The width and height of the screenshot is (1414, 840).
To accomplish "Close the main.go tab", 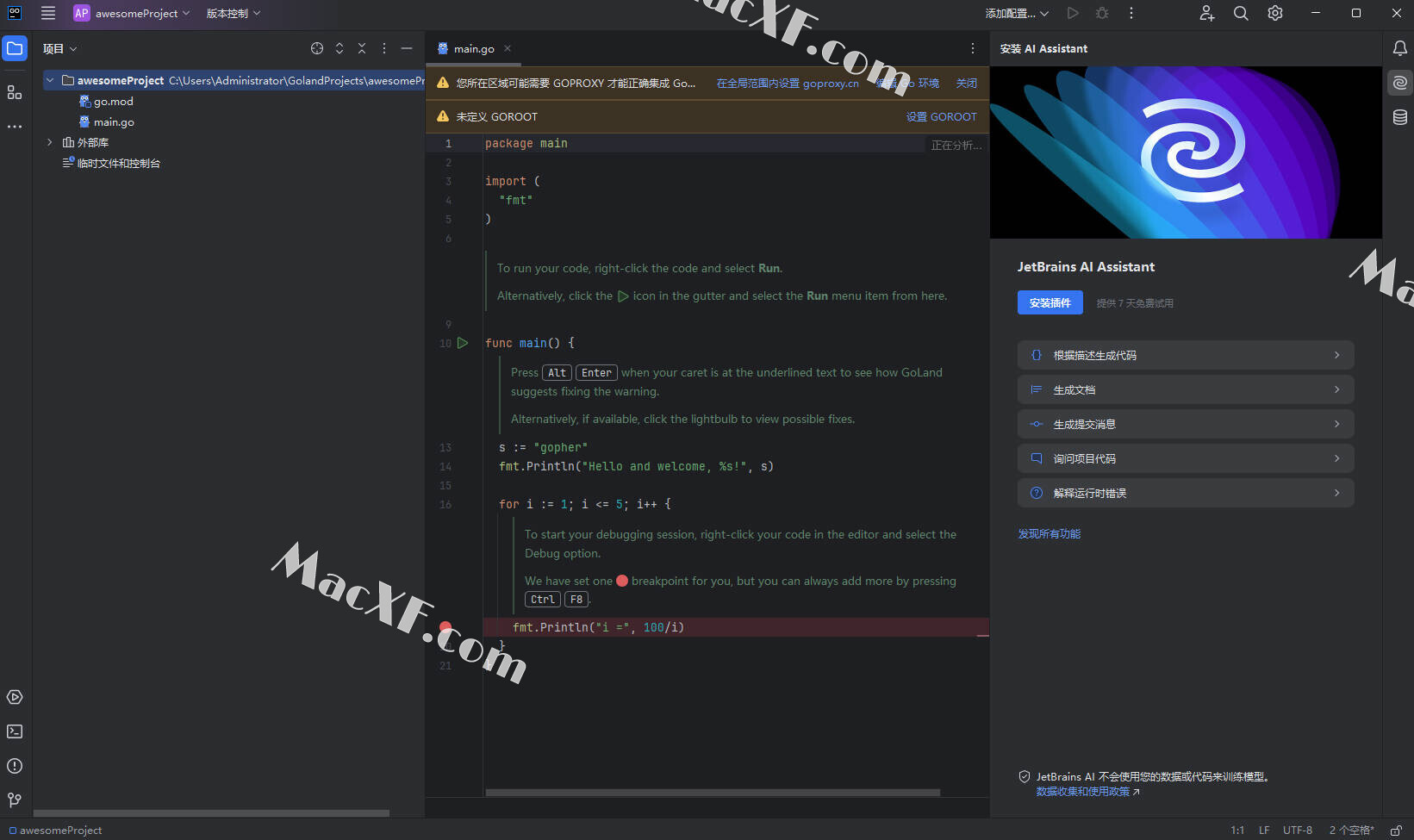I will point(508,48).
